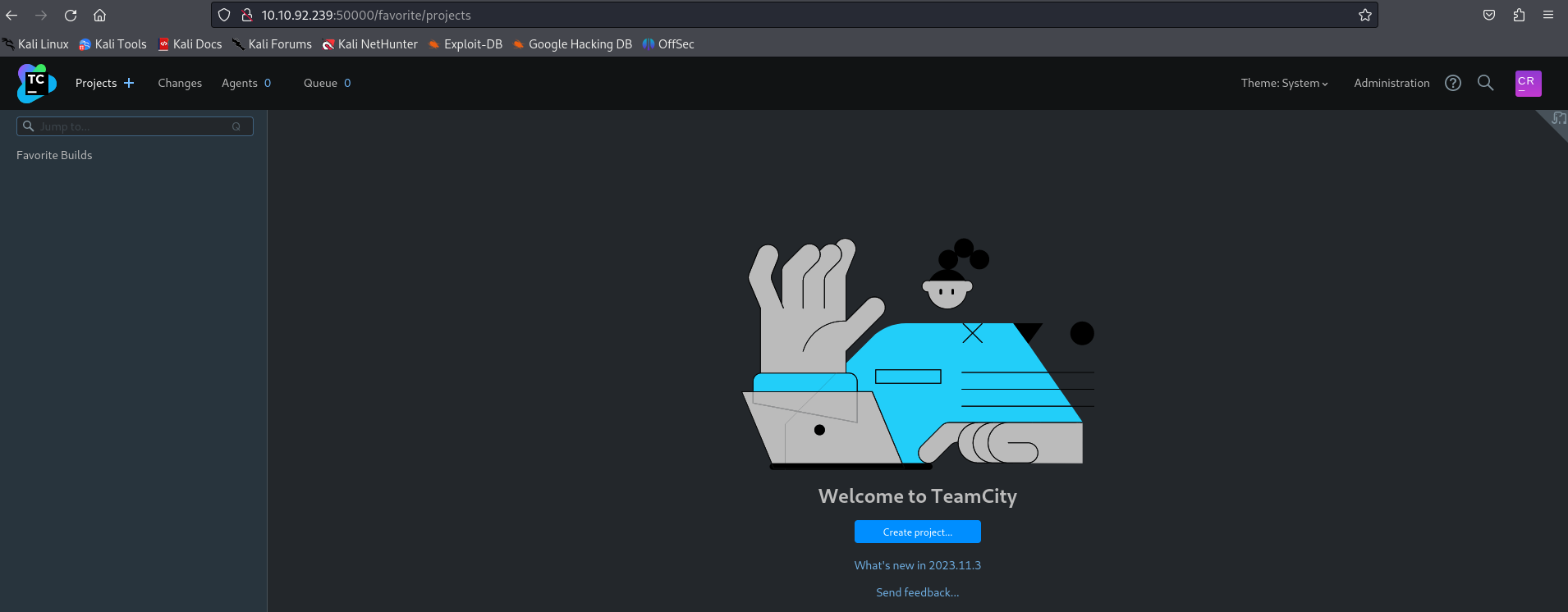This screenshot has width=1568, height=612.
Task: Expand the Theme: System dropdown
Action: [1284, 83]
